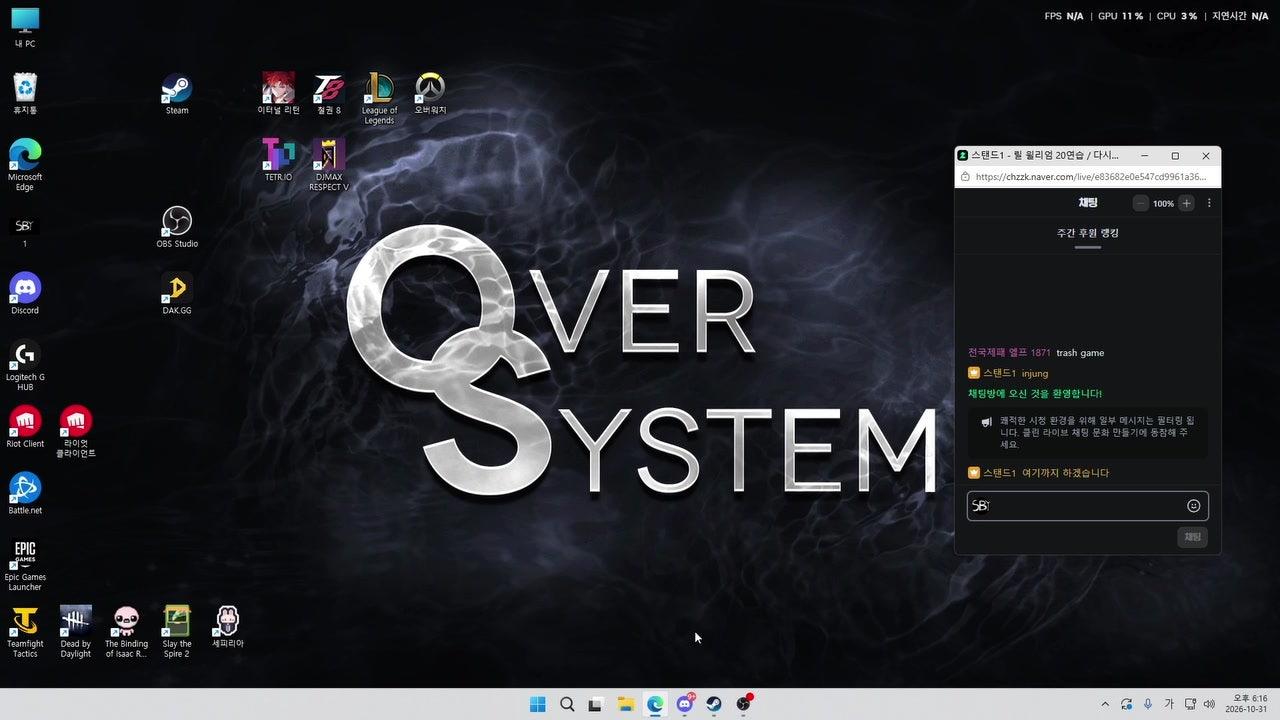The image size is (1280, 720).
Task: Switch to Discord on the taskbar
Action: (685, 704)
